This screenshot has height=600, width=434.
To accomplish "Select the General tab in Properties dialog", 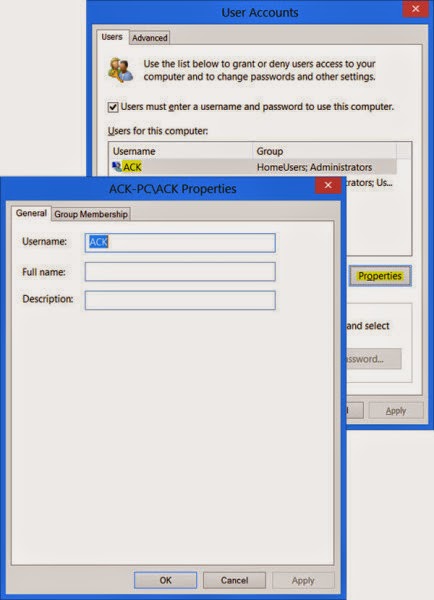I will coord(31,213).
